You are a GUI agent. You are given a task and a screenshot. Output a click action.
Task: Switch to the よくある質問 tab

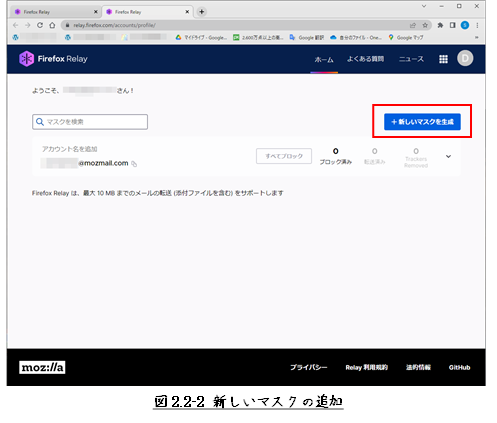tap(365, 59)
